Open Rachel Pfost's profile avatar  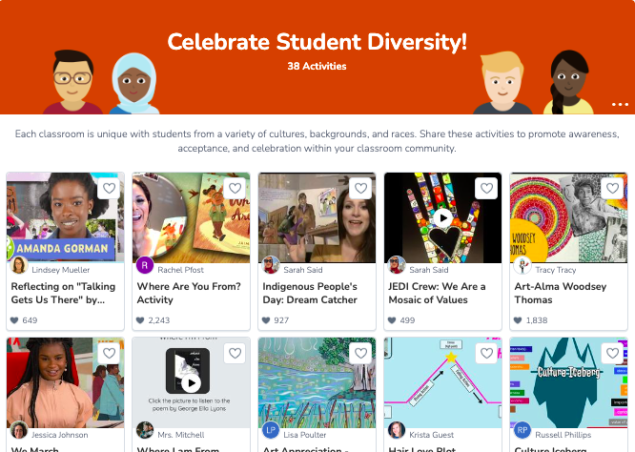coord(145,265)
